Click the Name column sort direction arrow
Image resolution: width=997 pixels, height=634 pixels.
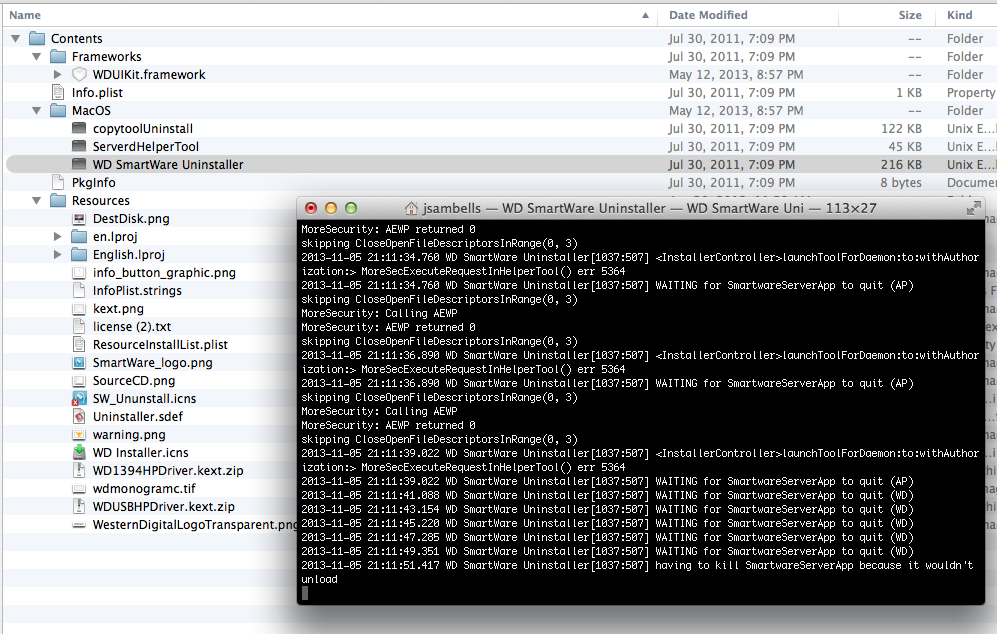(x=645, y=15)
